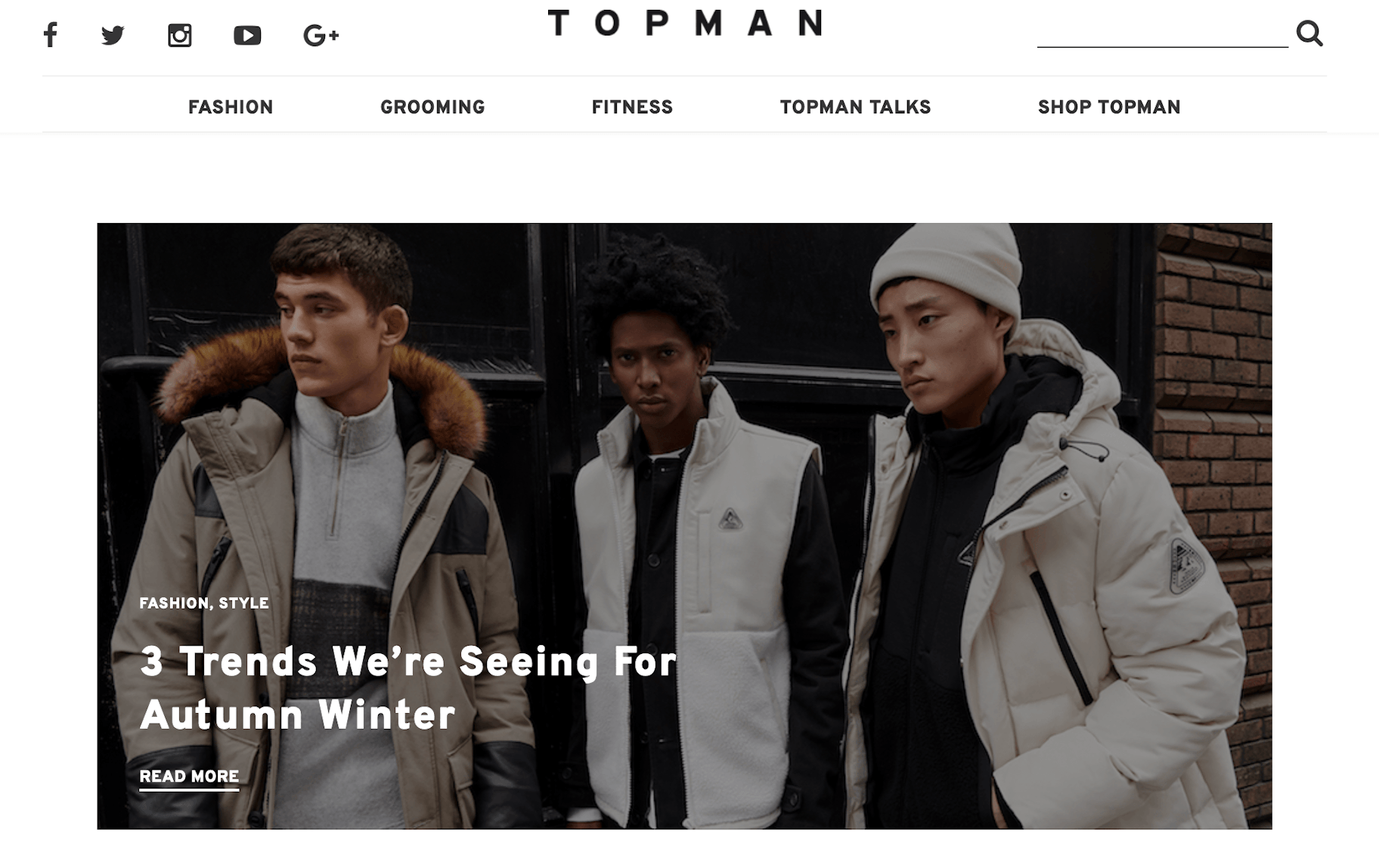Click the STYLE category tag on banner
This screenshot has width=1379, height=868.
(x=243, y=603)
